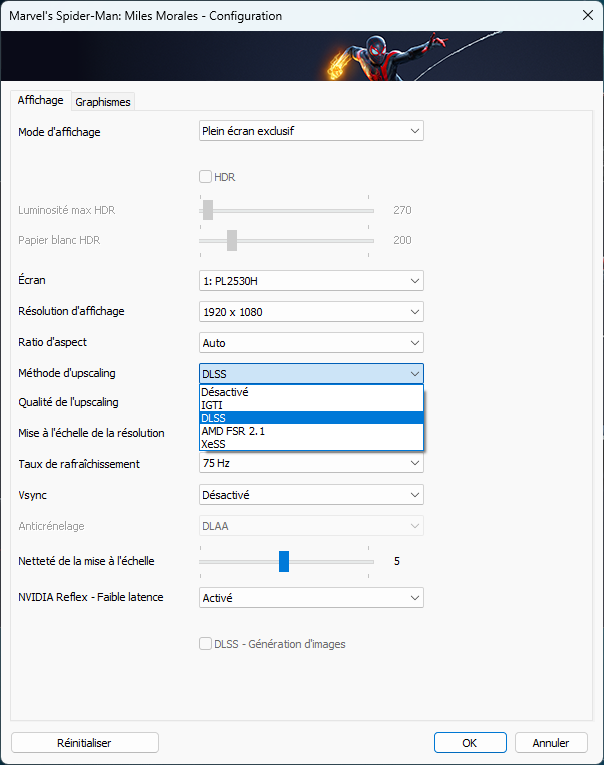The image size is (604, 765).
Task: Confirm settings with the OK button
Action: pyautogui.click(x=470, y=743)
